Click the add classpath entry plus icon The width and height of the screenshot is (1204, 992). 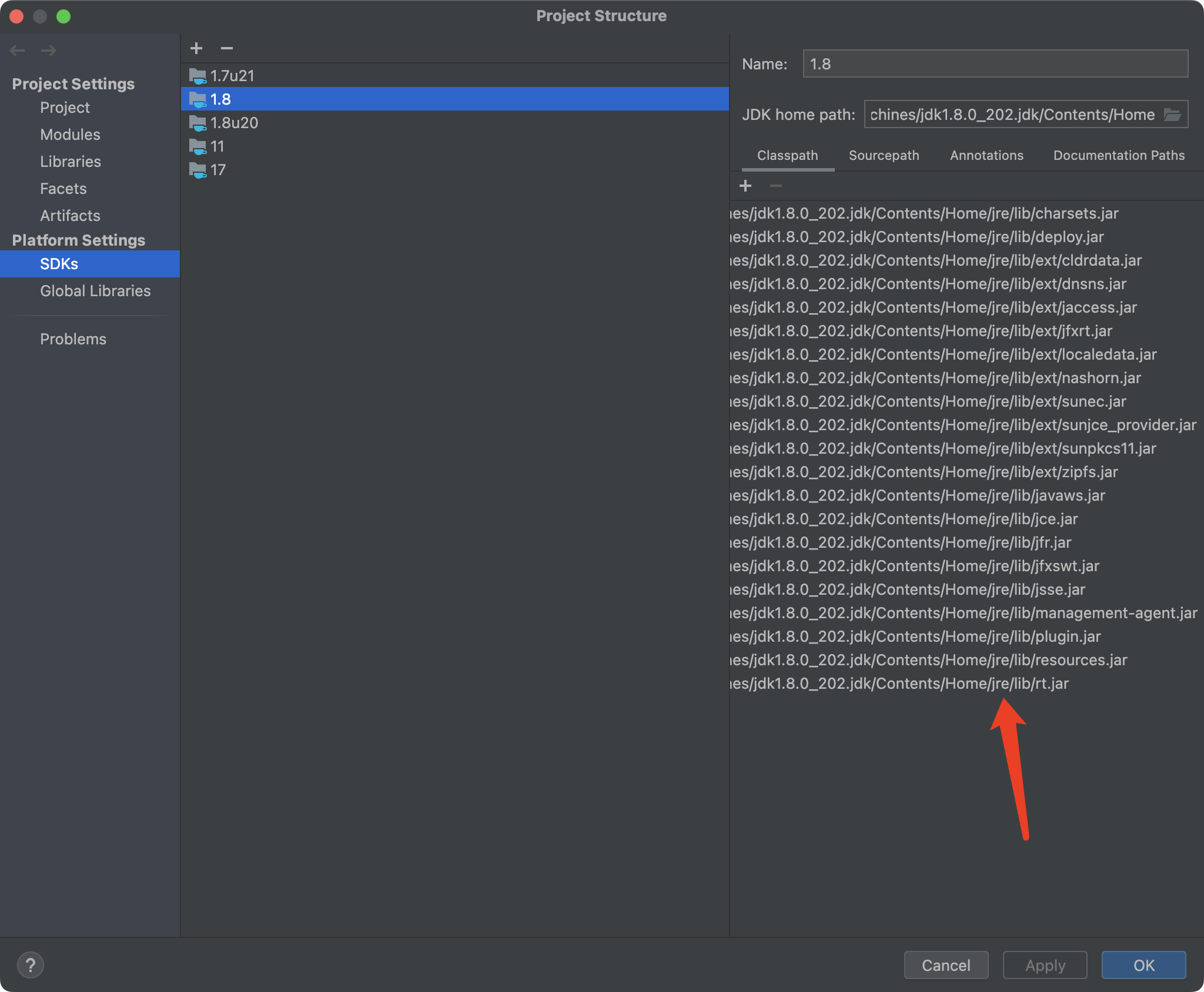tap(745, 186)
